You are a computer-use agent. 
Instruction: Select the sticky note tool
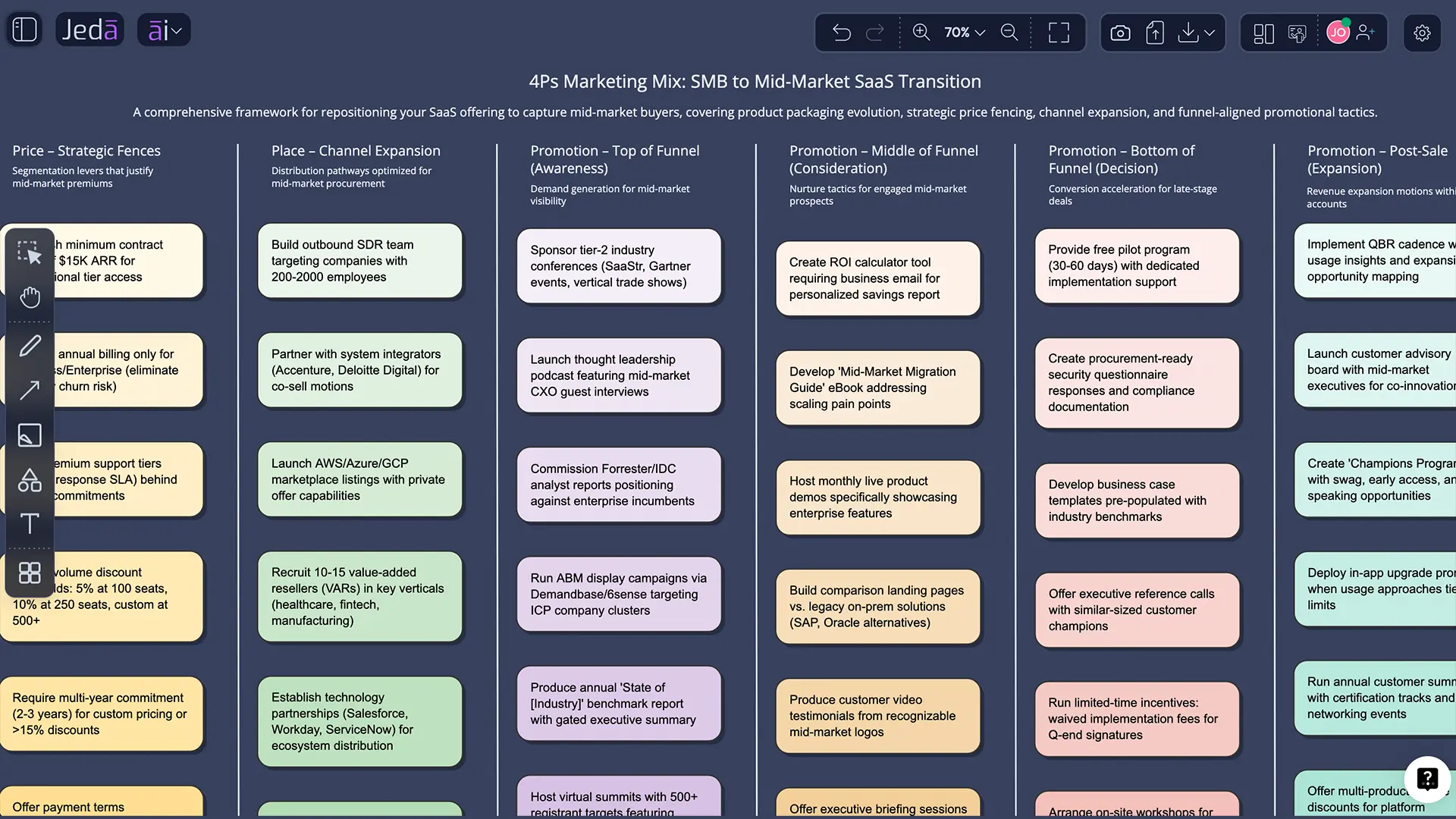pos(30,435)
